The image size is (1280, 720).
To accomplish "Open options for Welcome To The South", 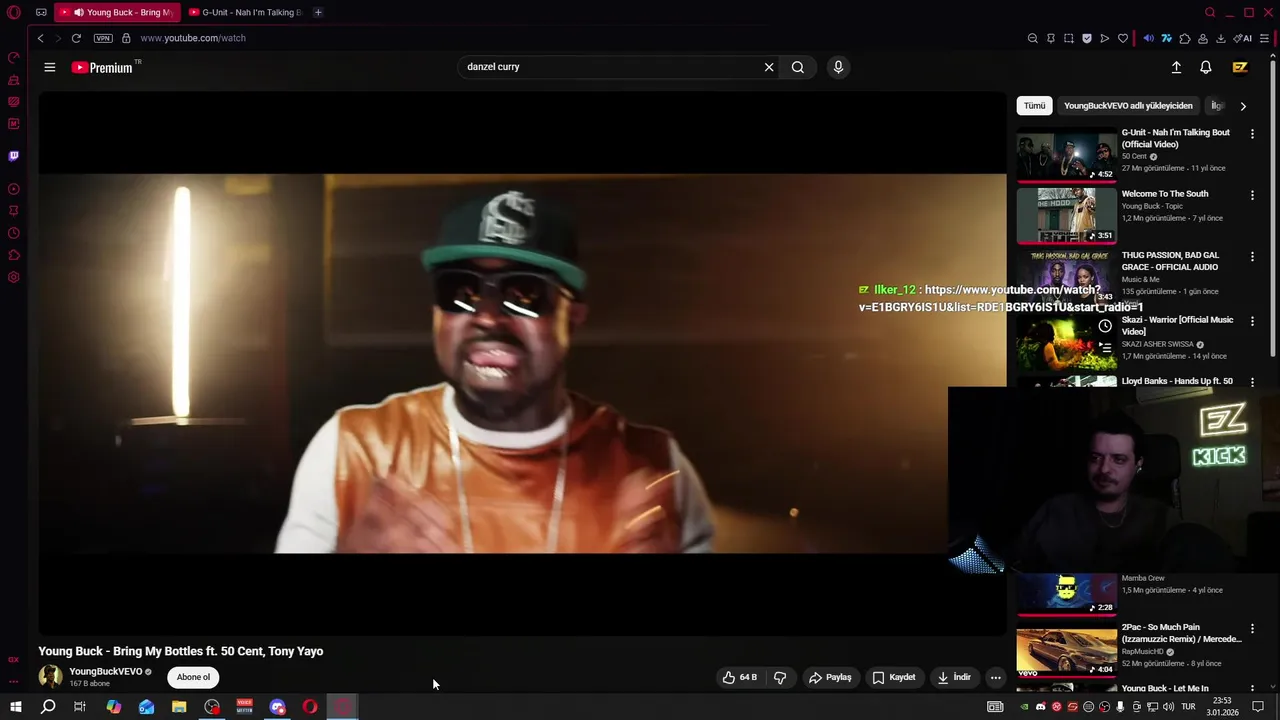I will [1252, 196].
